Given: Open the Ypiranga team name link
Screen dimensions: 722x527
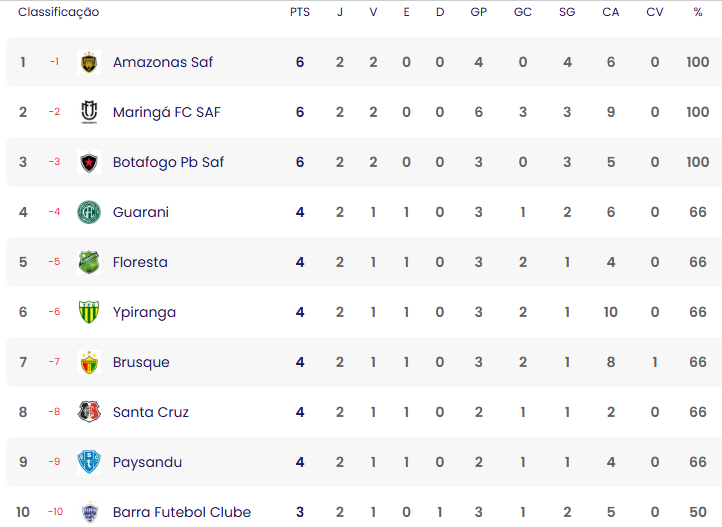Looking at the screenshot, I should click(144, 312).
